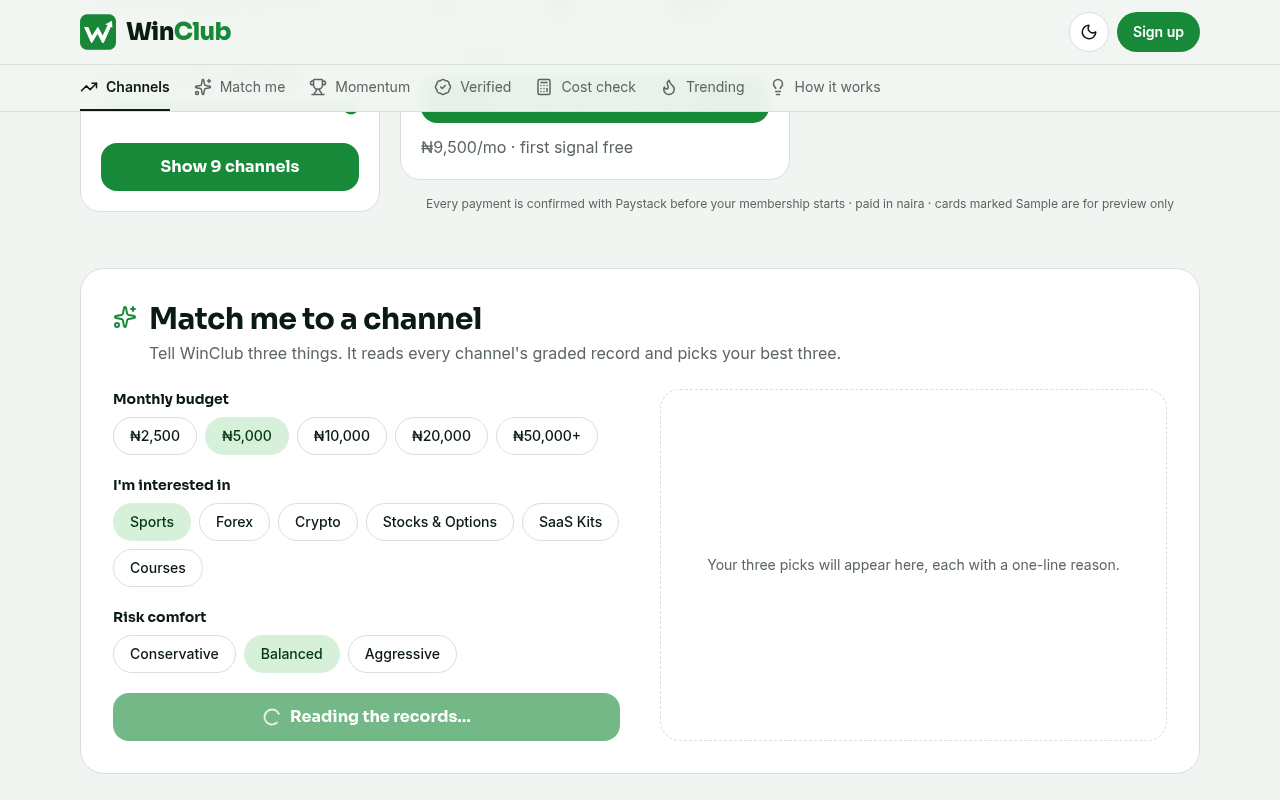Open the How it works tab label

(x=838, y=87)
